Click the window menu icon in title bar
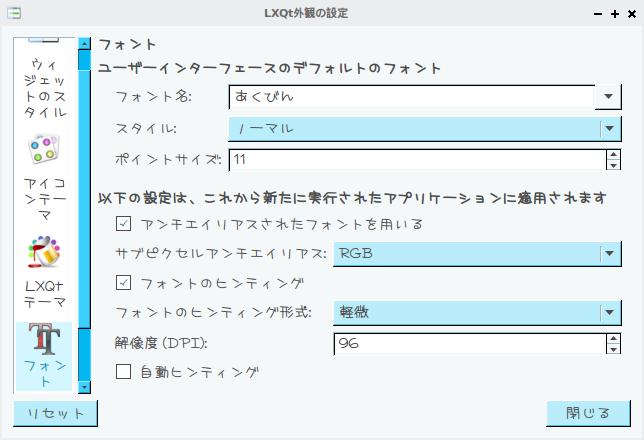The width and height of the screenshot is (644, 440). tap(14, 13)
